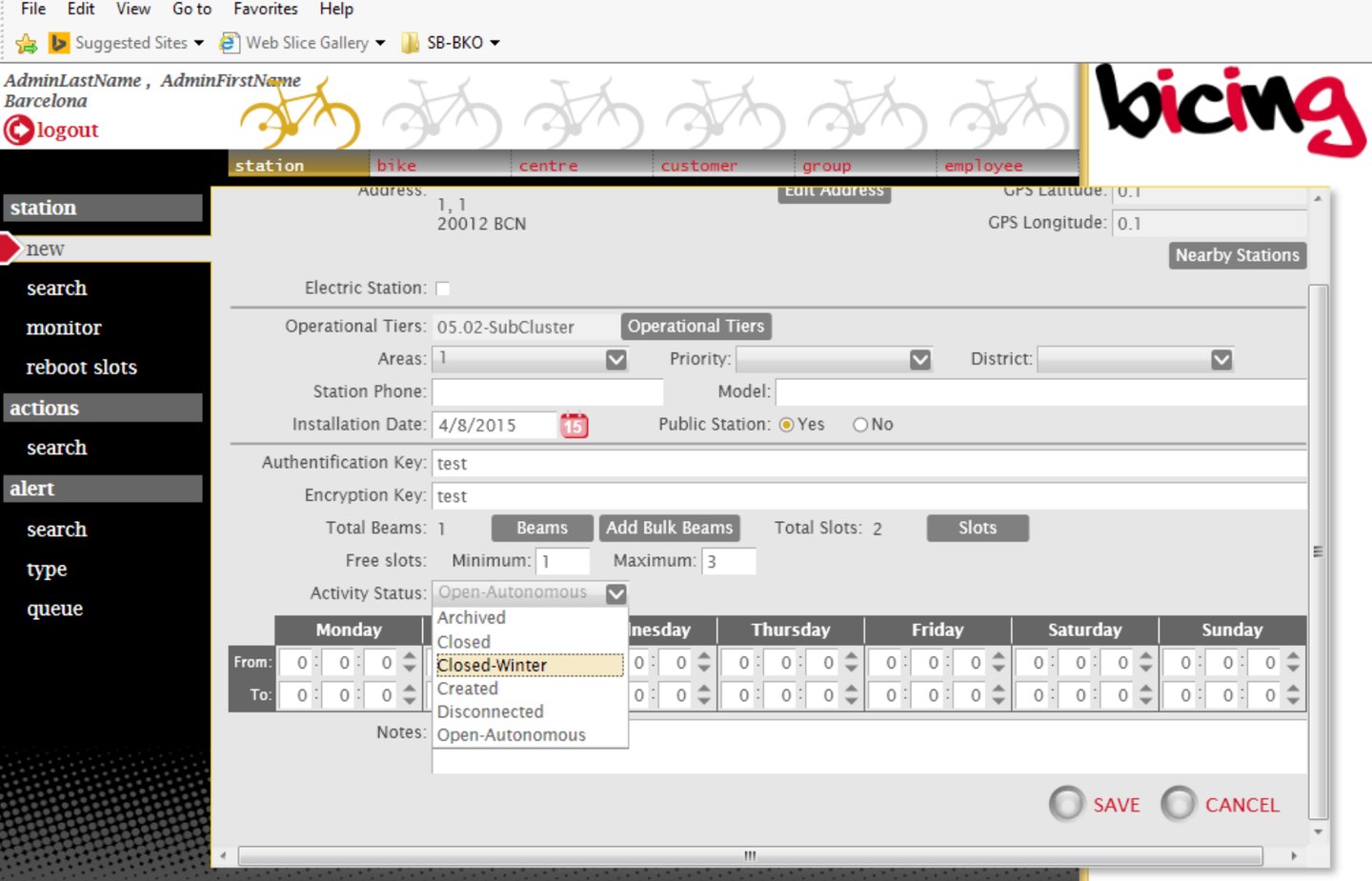Click the bicycle icon above the group tab
1372x881 pixels.
(867, 114)
